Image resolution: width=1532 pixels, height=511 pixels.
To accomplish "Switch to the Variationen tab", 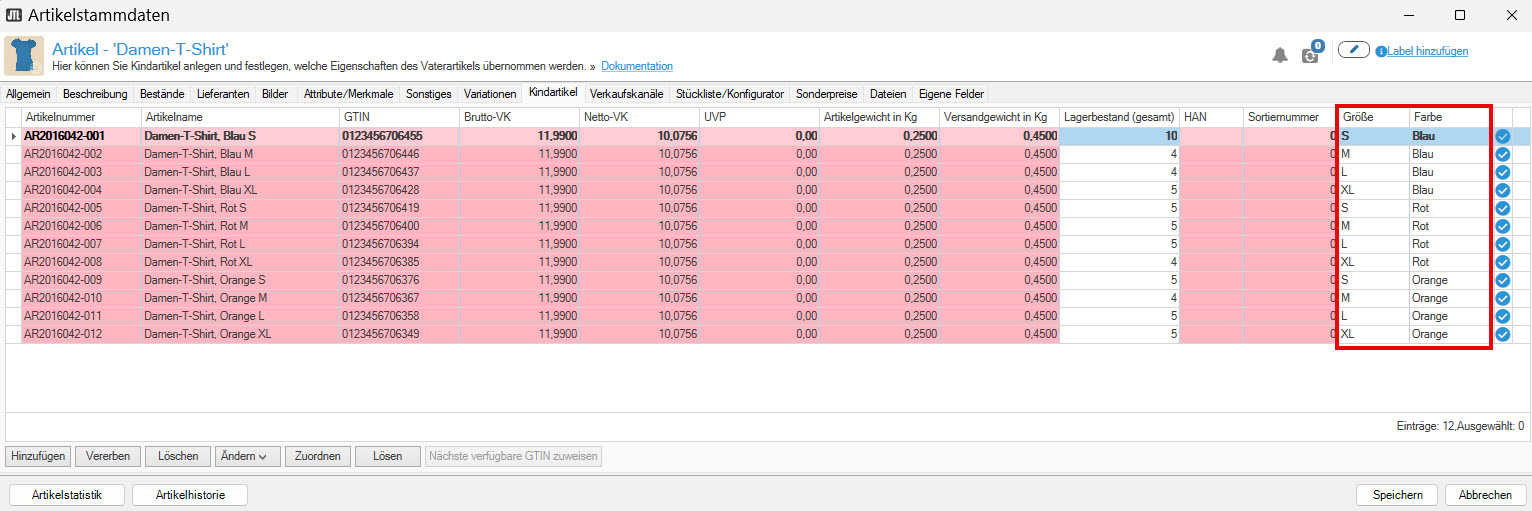I will click(x=490, y=94).
